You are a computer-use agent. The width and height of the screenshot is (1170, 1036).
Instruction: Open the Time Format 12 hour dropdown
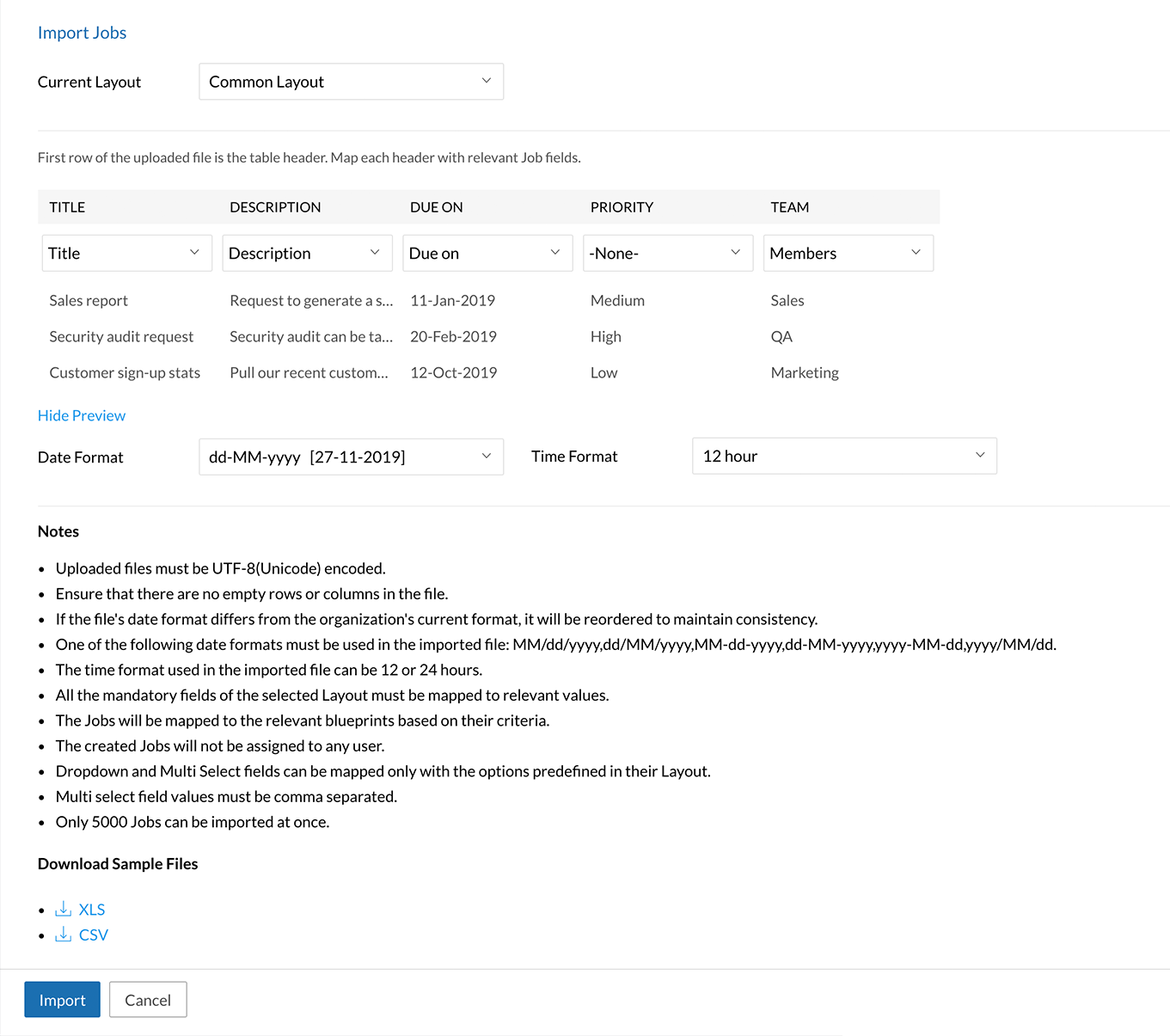click(x=844, y=456)
